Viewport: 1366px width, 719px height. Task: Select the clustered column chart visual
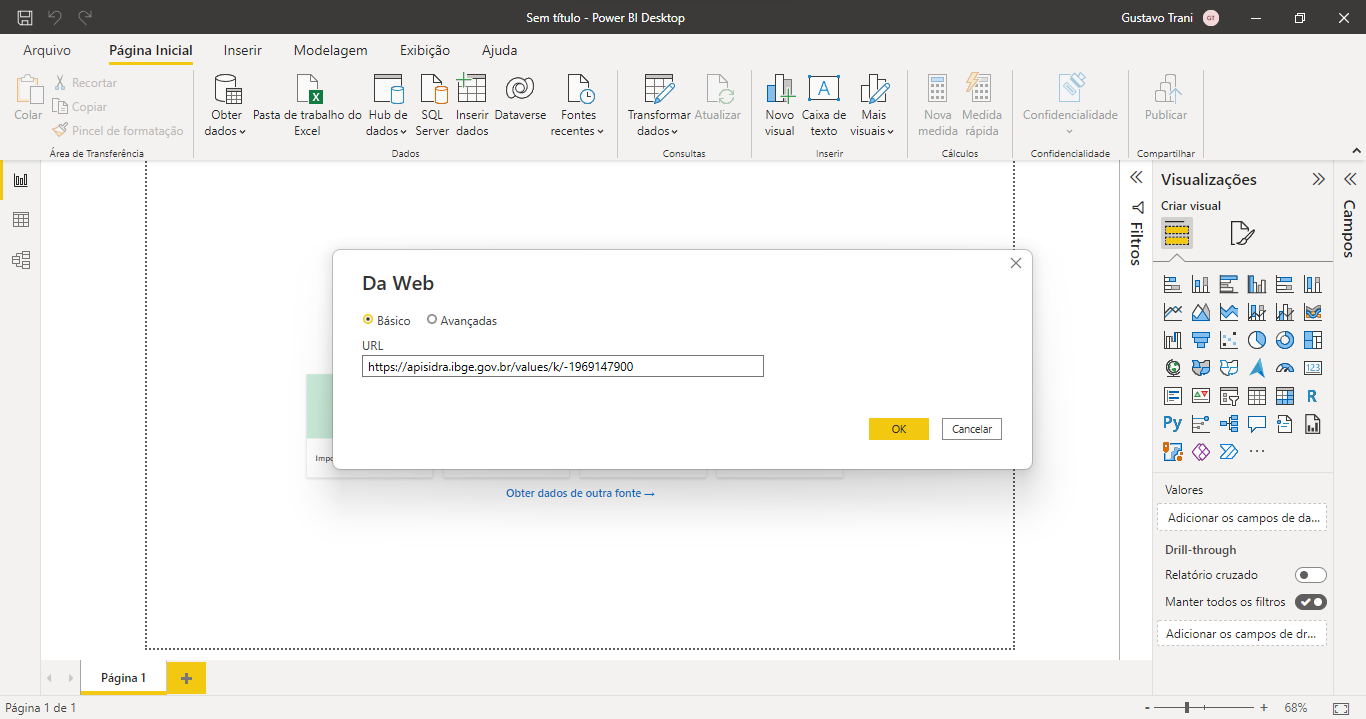1257,284
